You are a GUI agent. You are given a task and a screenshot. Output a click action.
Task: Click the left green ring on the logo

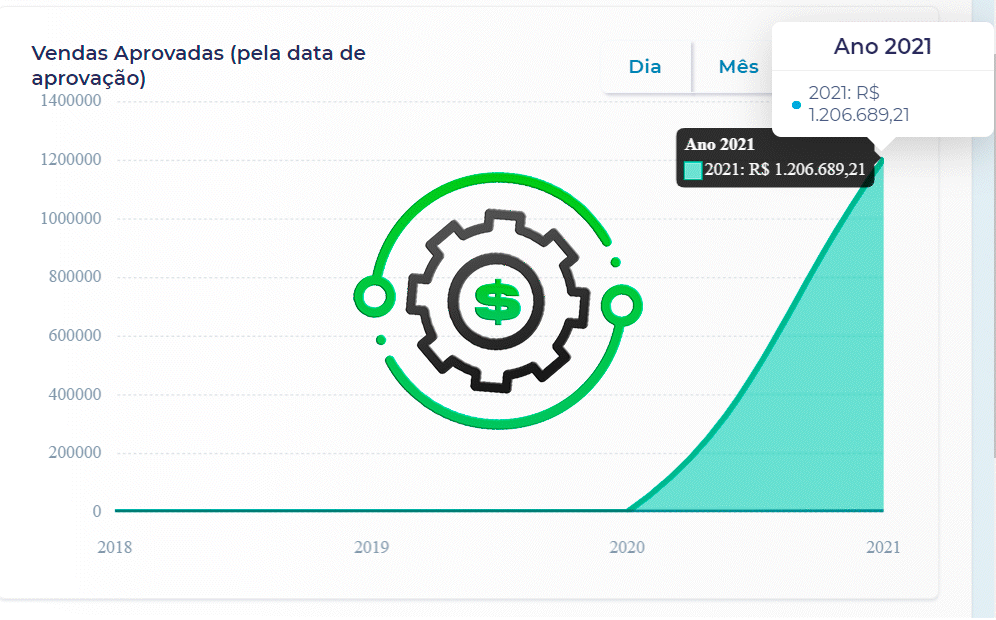click(x=373, y=296)
